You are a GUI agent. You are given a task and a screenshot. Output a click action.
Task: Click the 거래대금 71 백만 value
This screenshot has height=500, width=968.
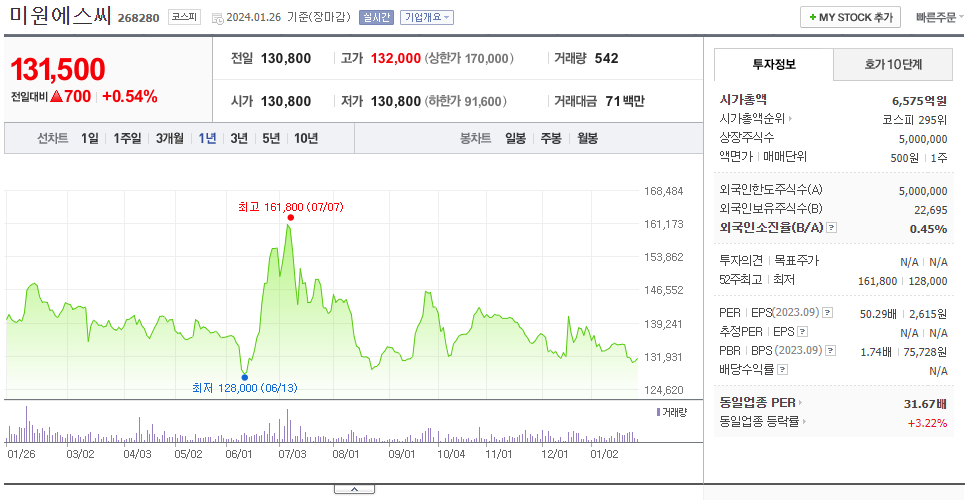[x=625, y=101]
